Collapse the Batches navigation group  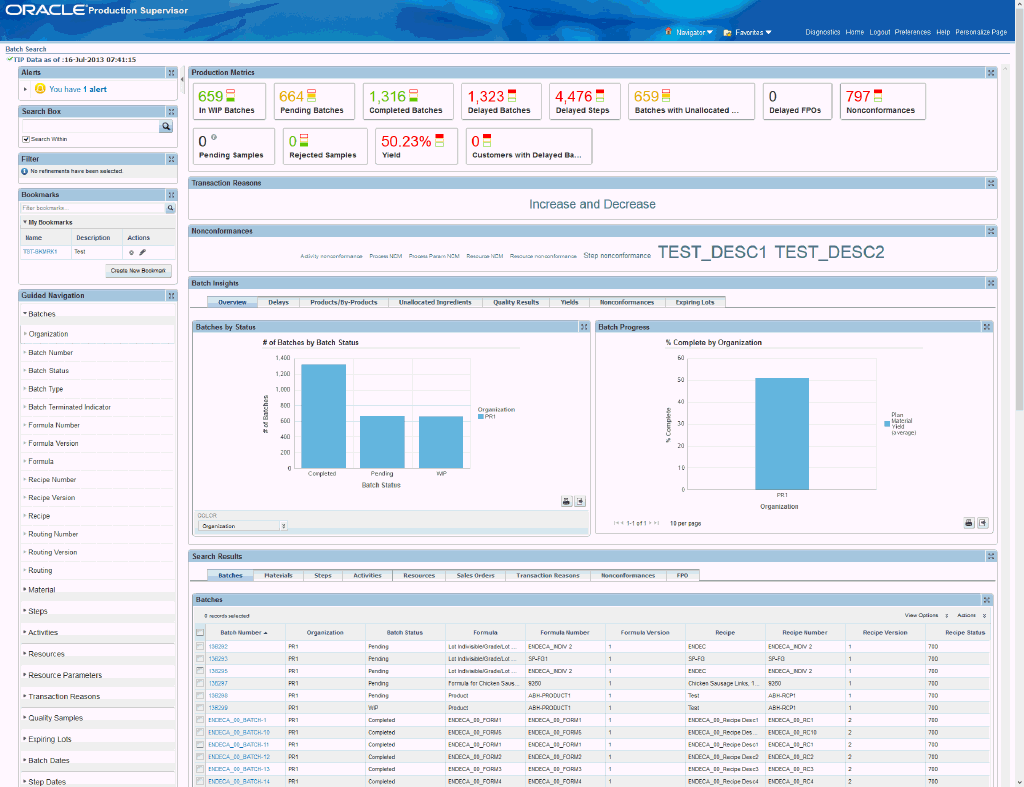25,313
